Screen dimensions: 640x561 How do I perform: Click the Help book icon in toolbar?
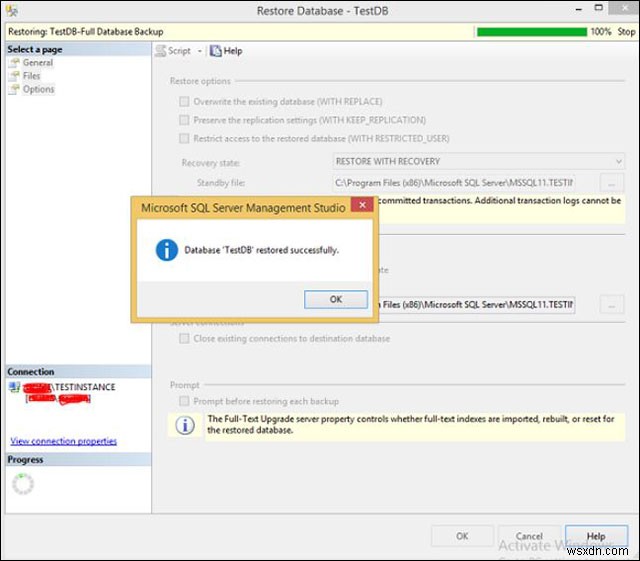tap(216, 51)
